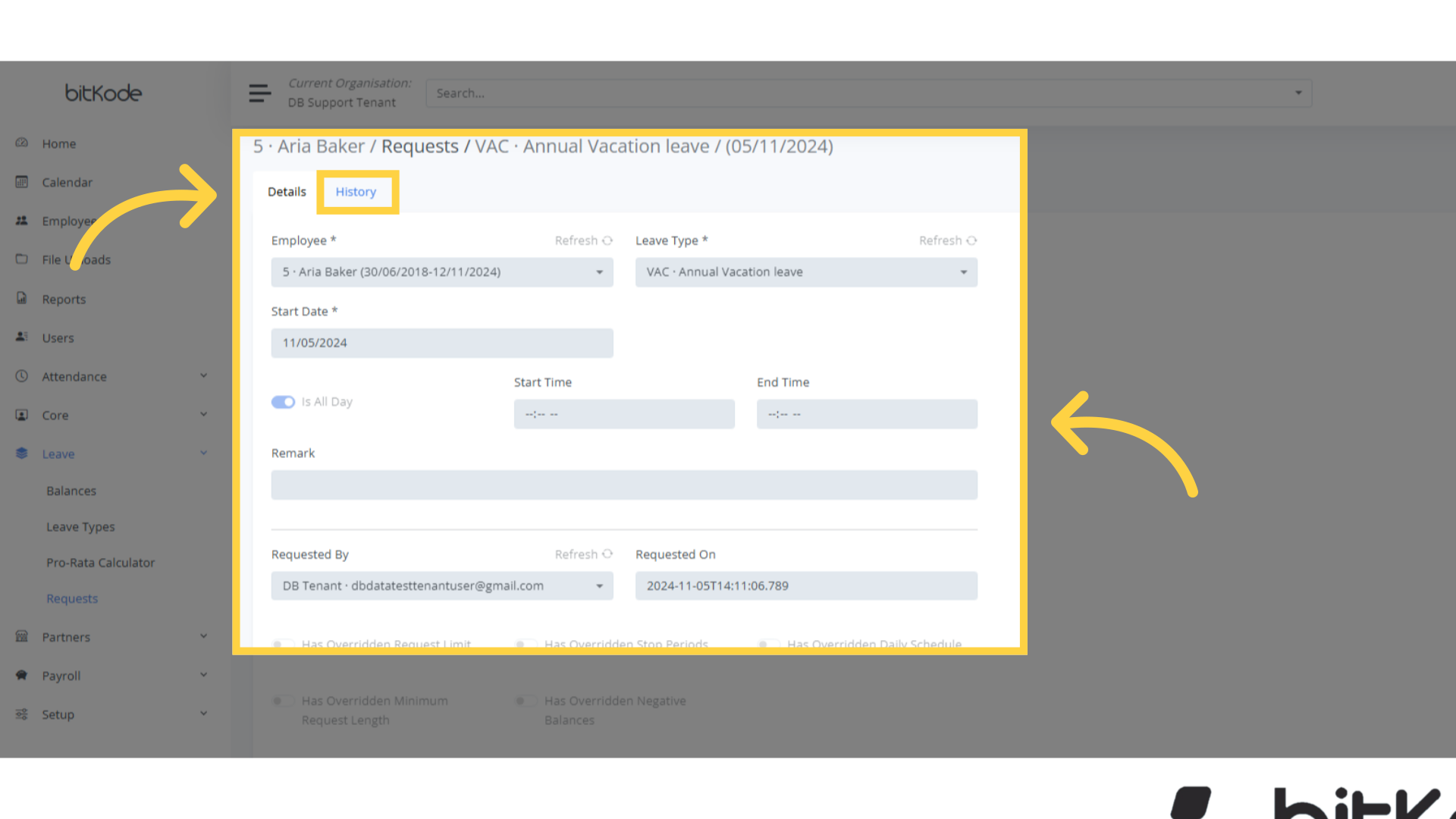Click the Home icon in sidebar

pos(21,143)
